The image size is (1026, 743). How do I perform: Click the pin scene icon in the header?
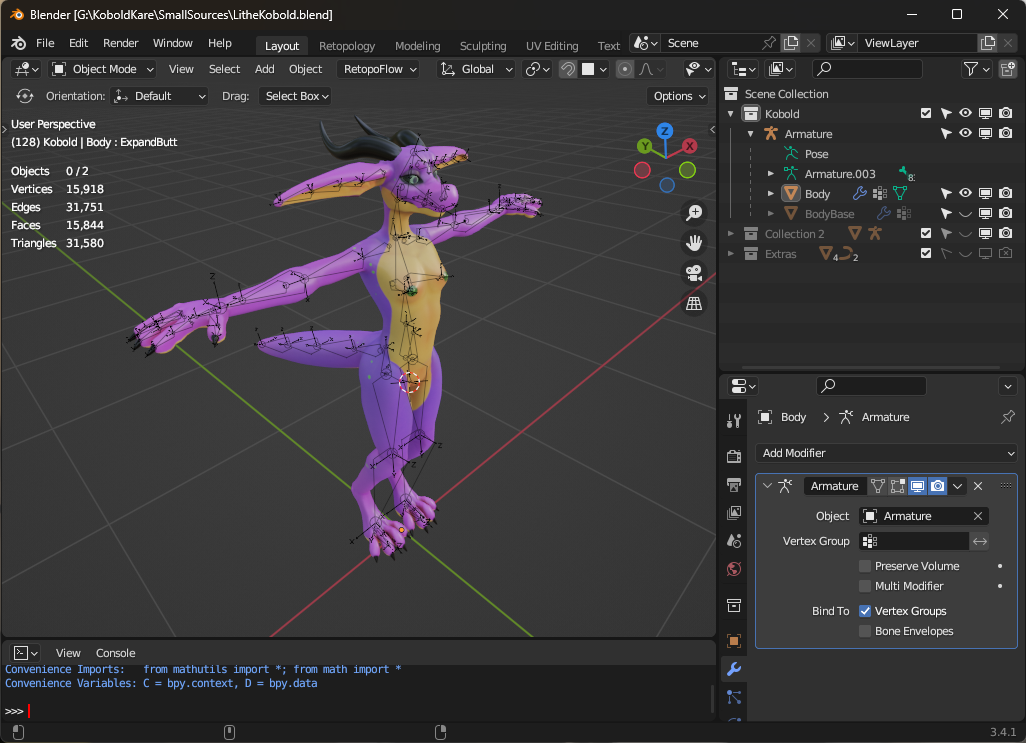(x=769, y=43)
